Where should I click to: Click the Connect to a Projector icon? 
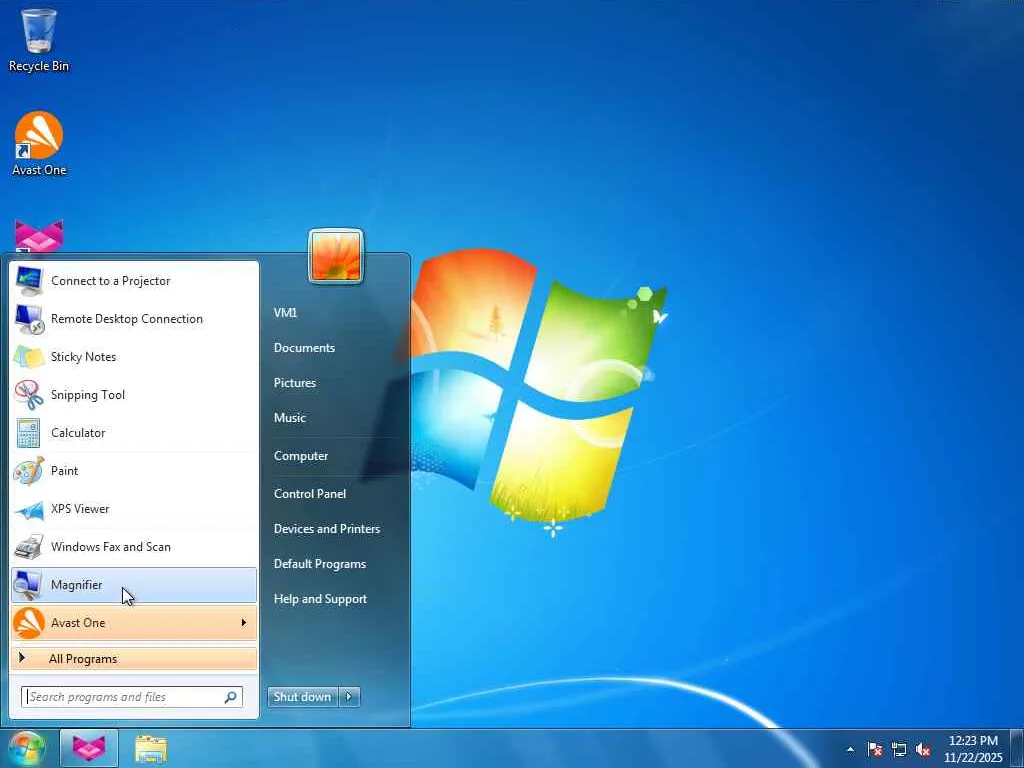[x=29, y=281]
